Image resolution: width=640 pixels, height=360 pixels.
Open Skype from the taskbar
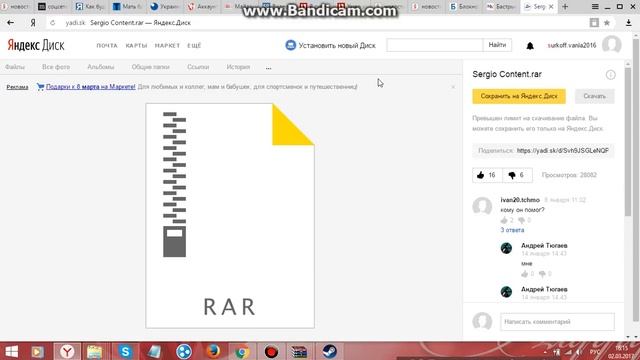(x=125, y=351)
